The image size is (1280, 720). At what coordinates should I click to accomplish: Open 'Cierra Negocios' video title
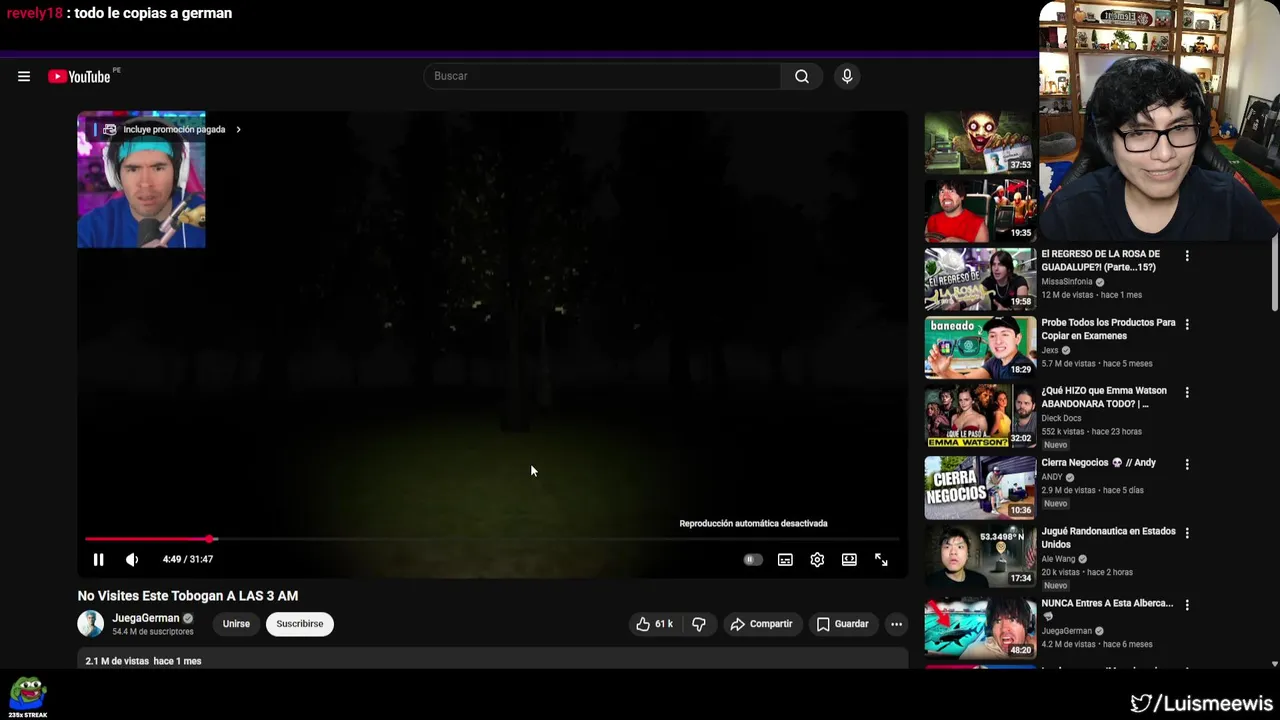(1098, 463)
